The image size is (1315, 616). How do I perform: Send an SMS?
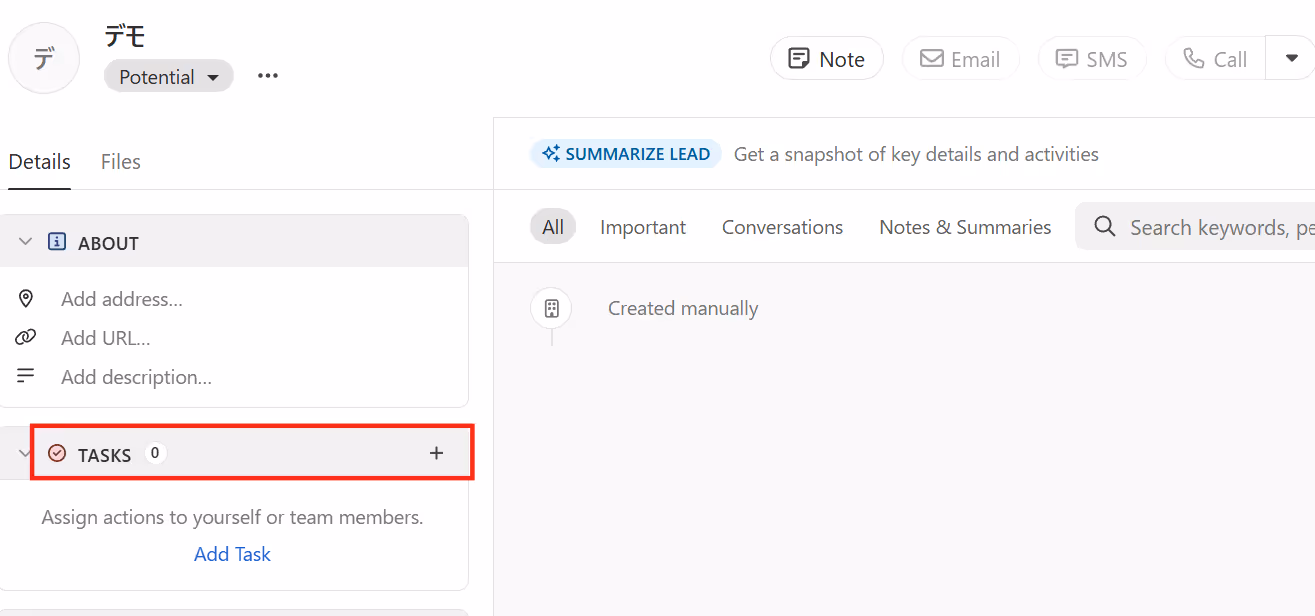click(x=1092, y=59)
